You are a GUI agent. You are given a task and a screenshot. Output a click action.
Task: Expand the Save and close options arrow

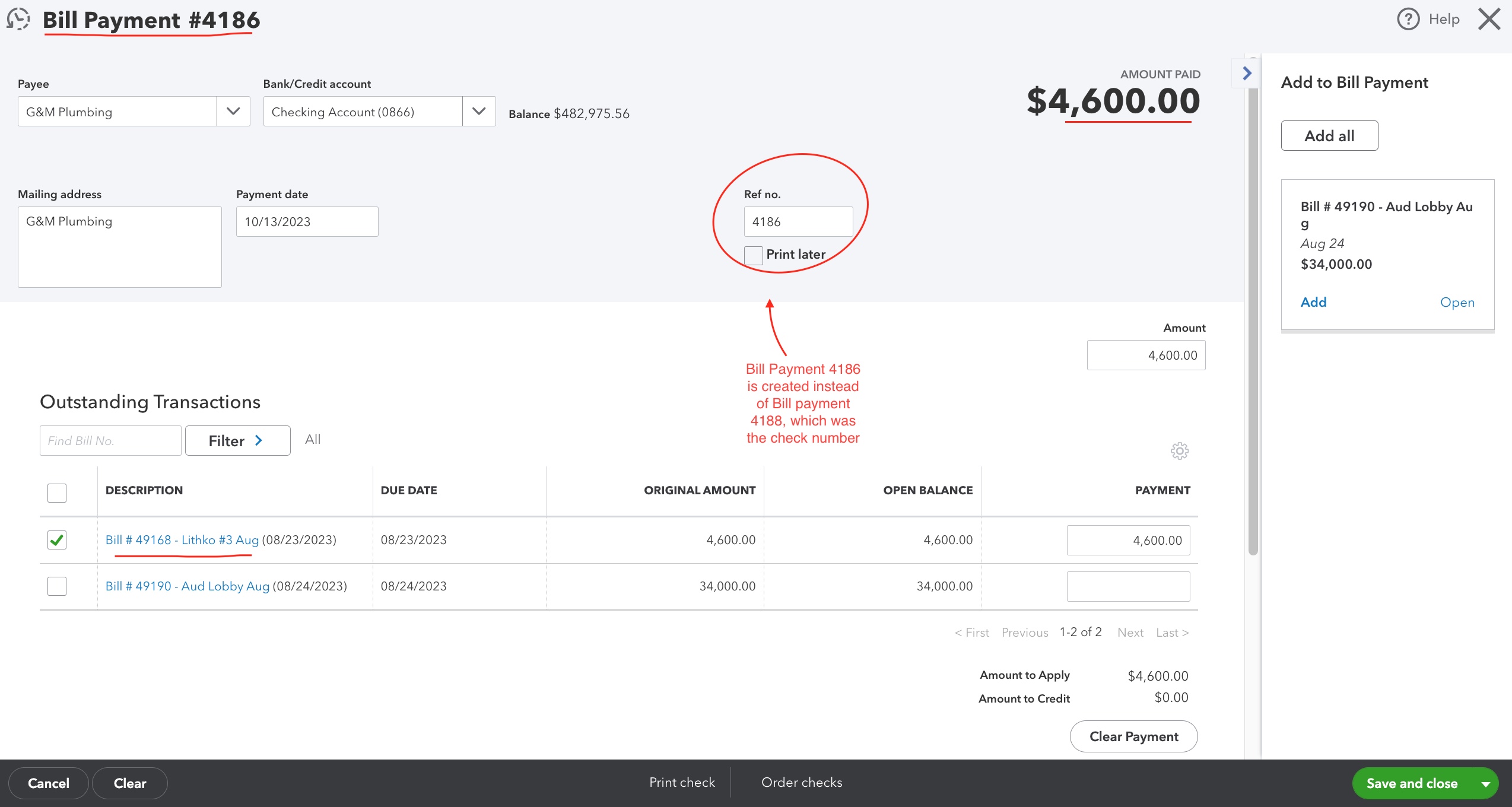(1487, 783)
